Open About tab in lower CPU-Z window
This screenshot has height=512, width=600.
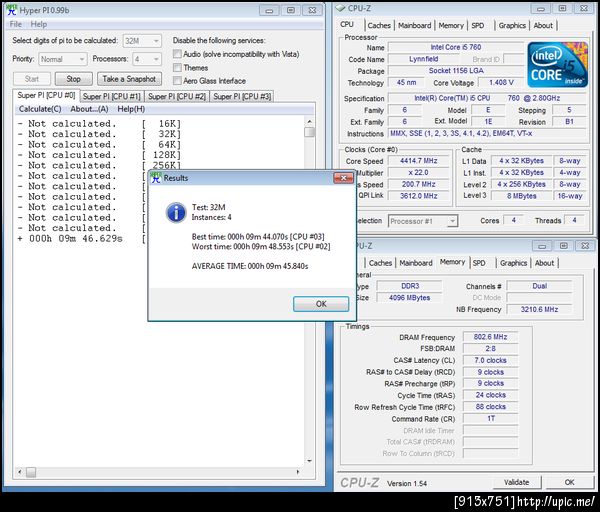[x=545, y=263]
